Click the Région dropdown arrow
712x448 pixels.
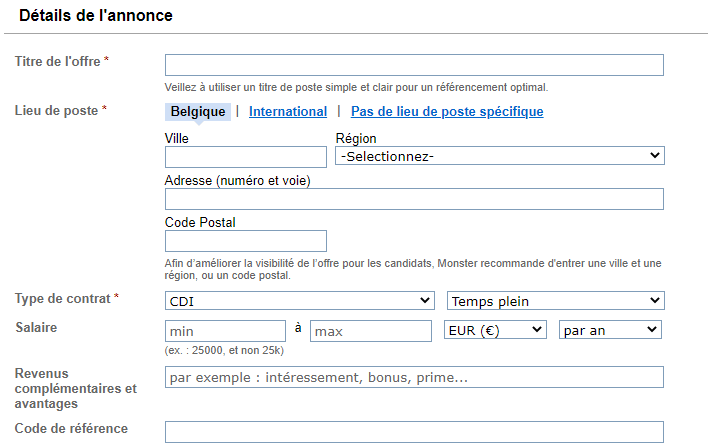[655, 156]
